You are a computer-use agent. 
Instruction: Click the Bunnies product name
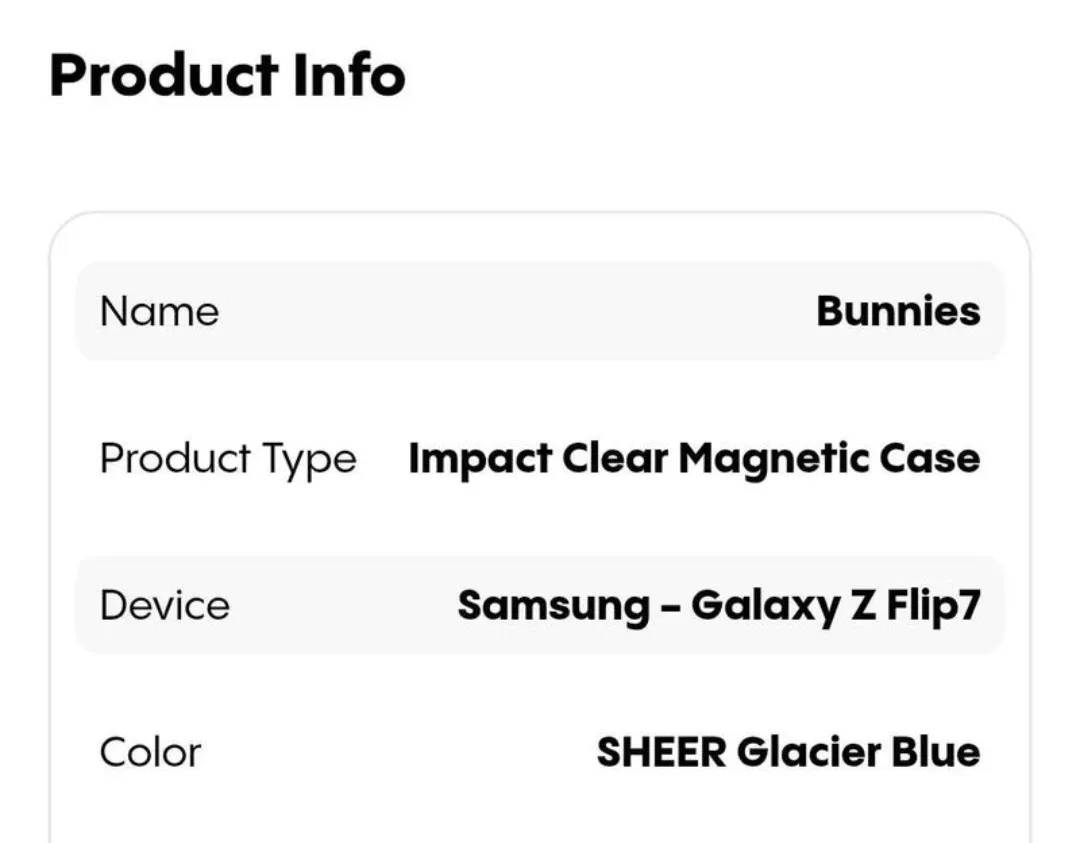(x=897, y=311)
